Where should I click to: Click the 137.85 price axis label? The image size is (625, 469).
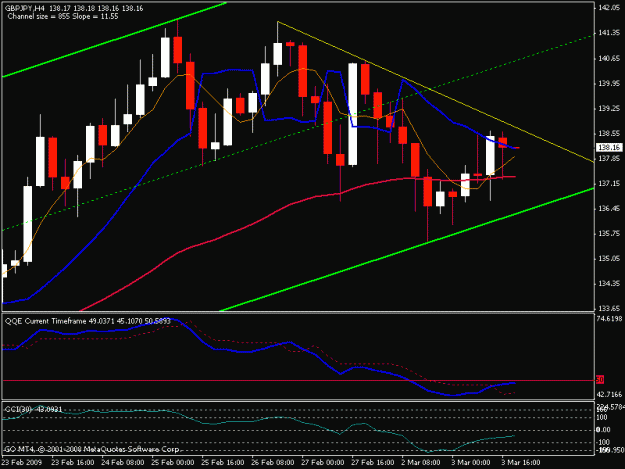point(609,159)
